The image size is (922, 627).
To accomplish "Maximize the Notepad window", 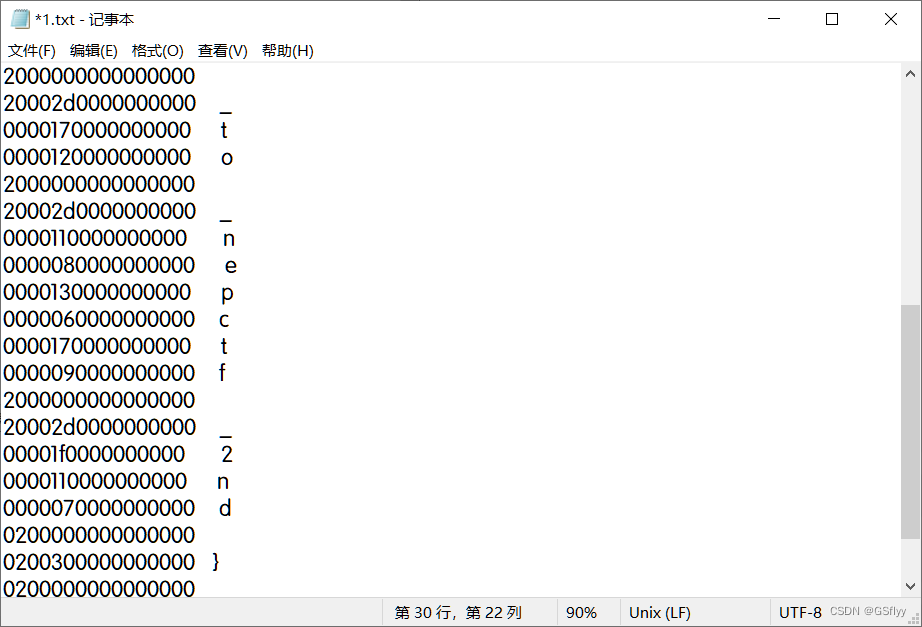I will (831, 18).
